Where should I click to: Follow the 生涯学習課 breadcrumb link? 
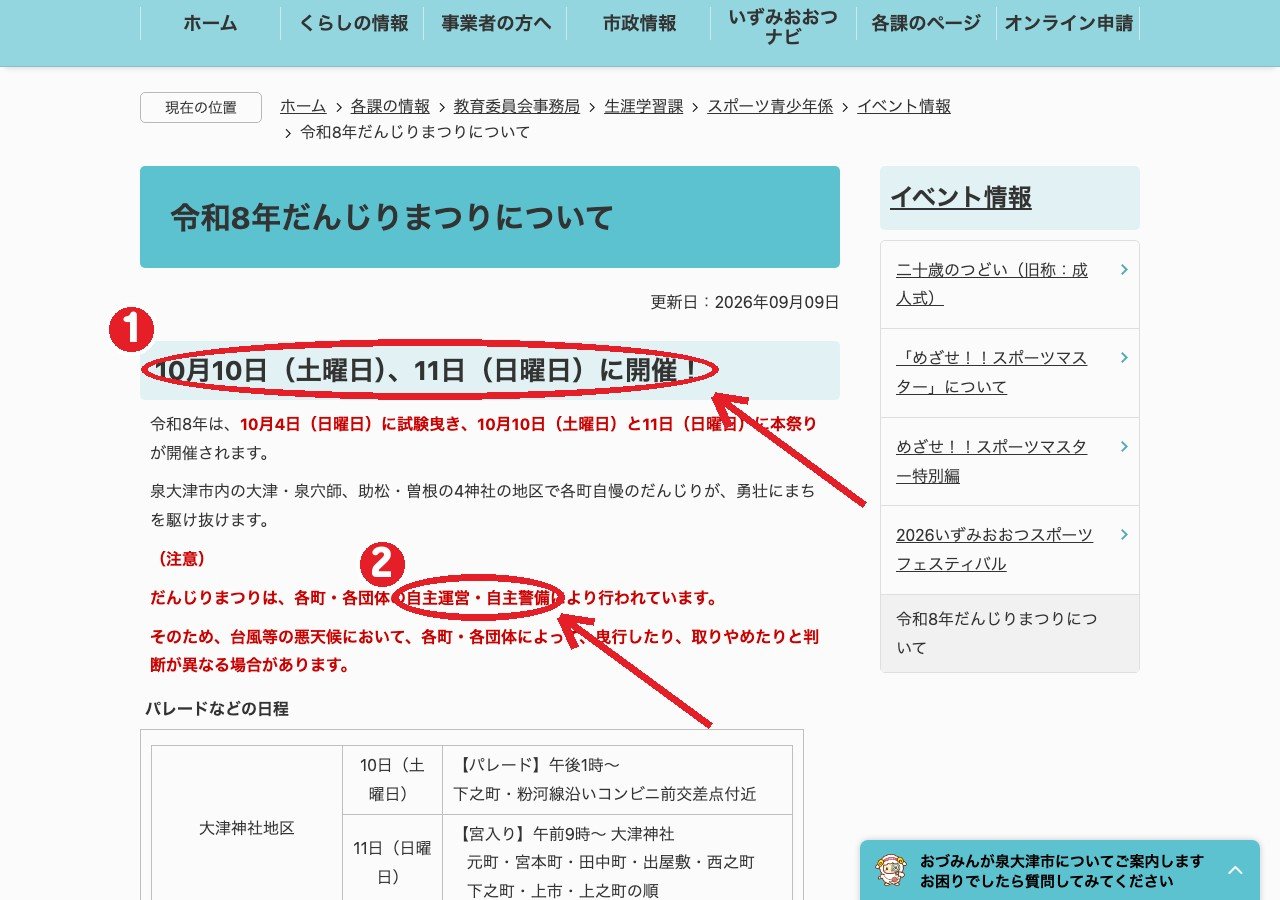pos(644,106)
